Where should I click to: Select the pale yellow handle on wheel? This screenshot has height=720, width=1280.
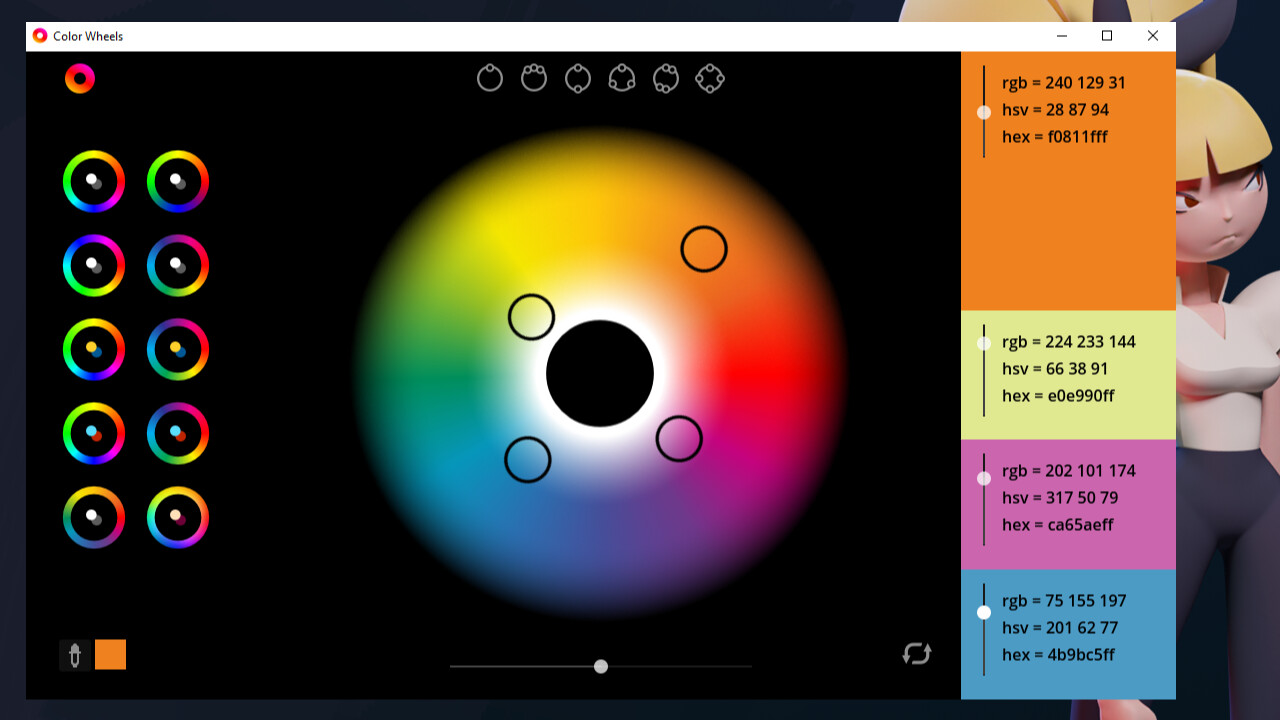[x=531, y=317]
